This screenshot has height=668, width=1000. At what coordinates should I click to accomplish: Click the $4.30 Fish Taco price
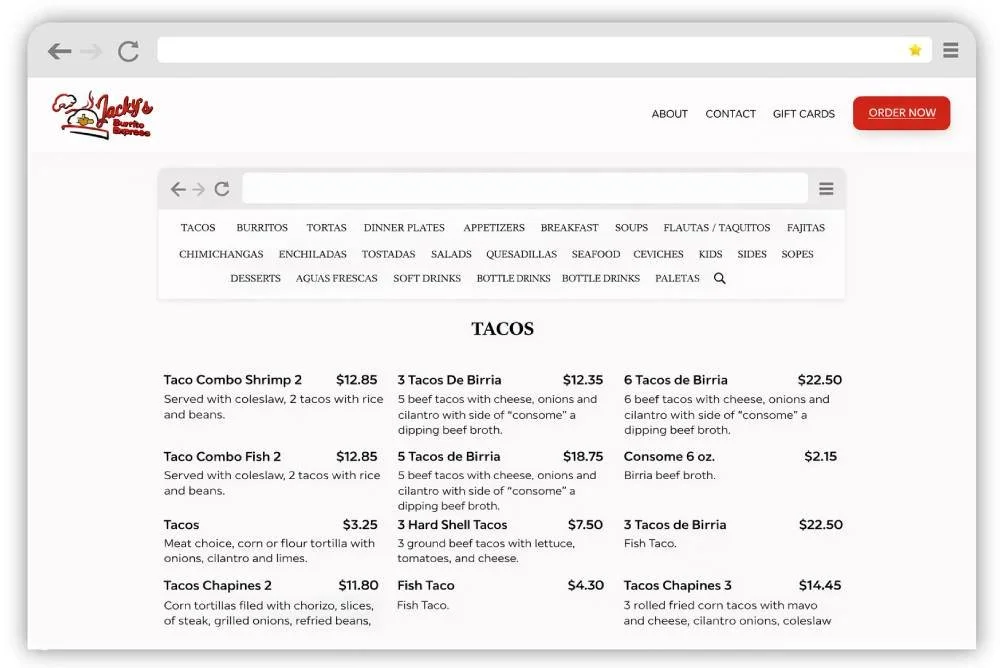[x=585, y=585]
